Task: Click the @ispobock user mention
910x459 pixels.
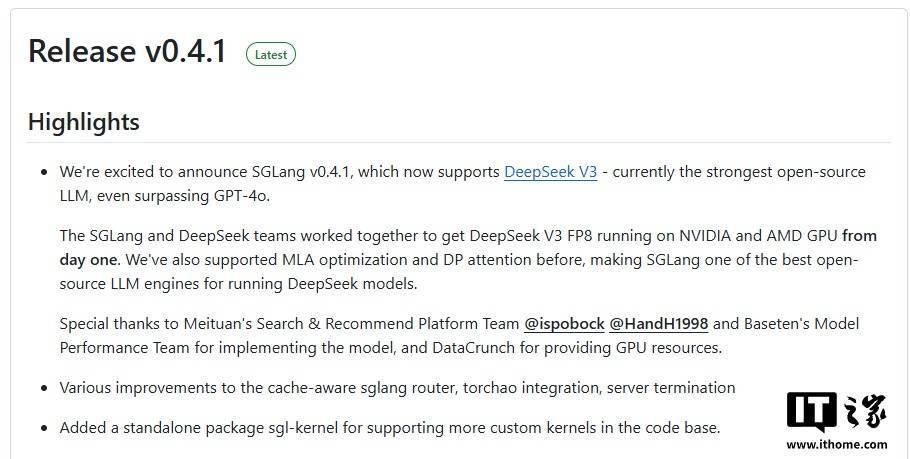Action: pos(564,324)
